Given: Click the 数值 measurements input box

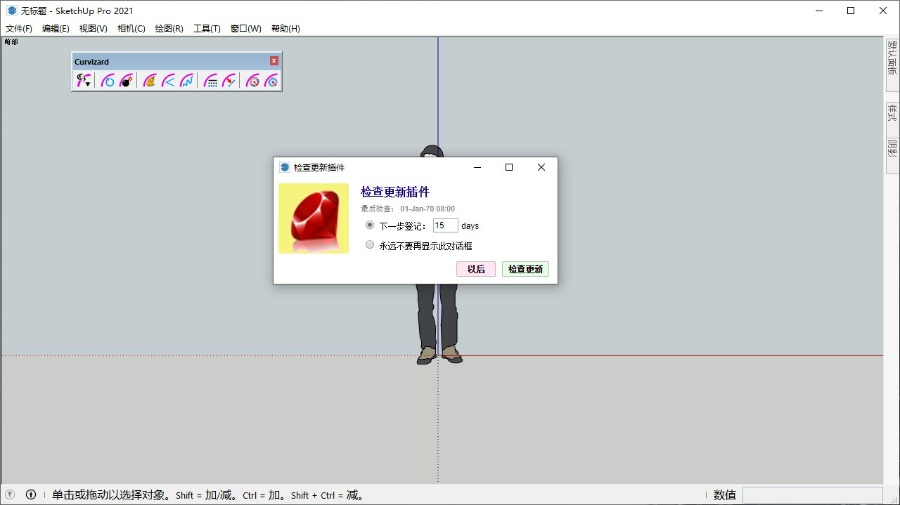Looking at the screenshot, I should tap(812, 495).
